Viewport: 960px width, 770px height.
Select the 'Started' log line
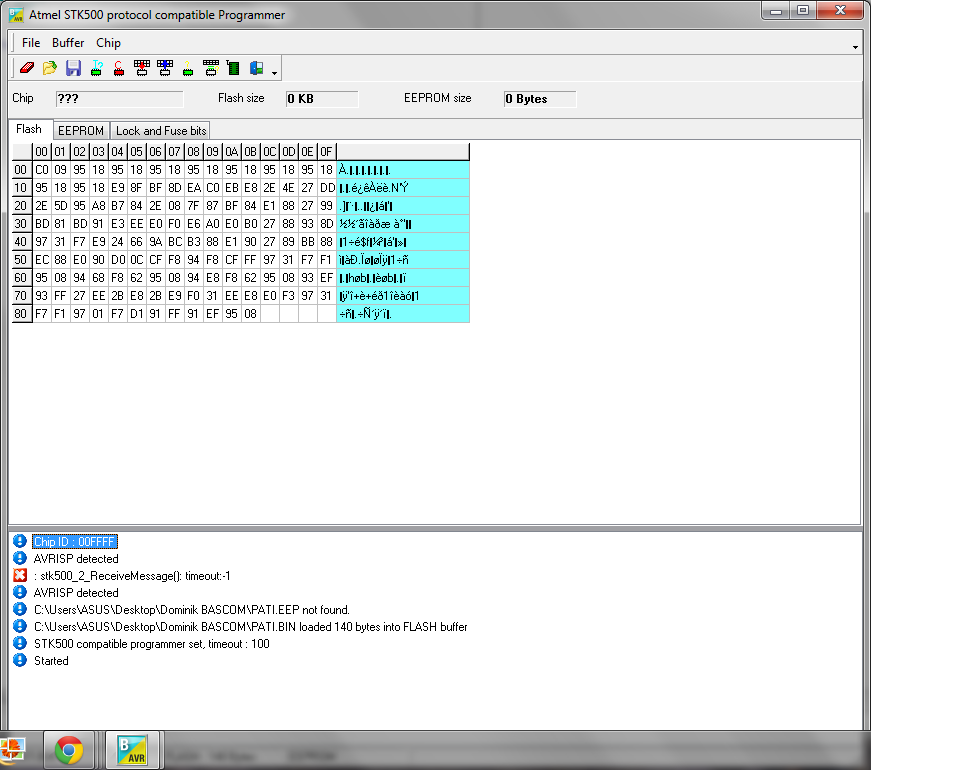click(x=51, y=661)
